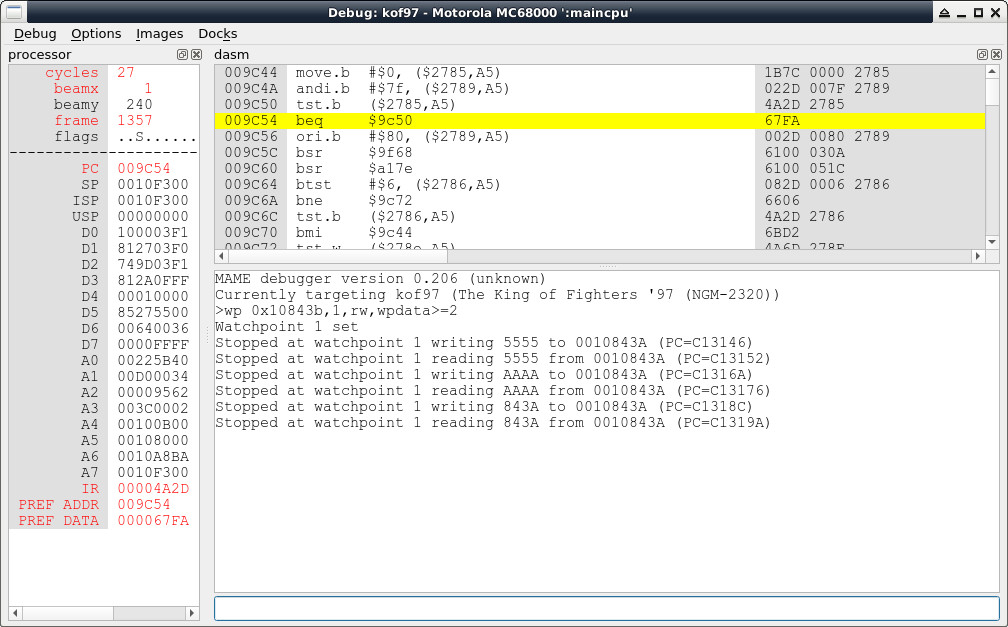
Task: Click the frame value 1357
Action: point(134,120)
